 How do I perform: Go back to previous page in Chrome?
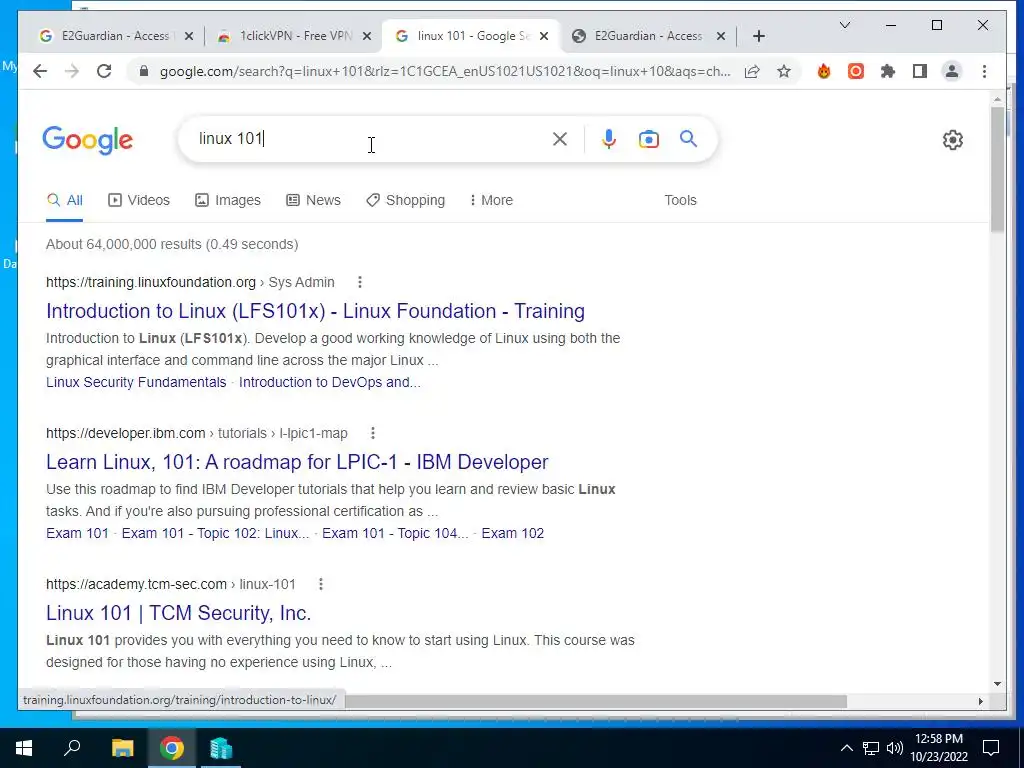[x=40, y=71]
